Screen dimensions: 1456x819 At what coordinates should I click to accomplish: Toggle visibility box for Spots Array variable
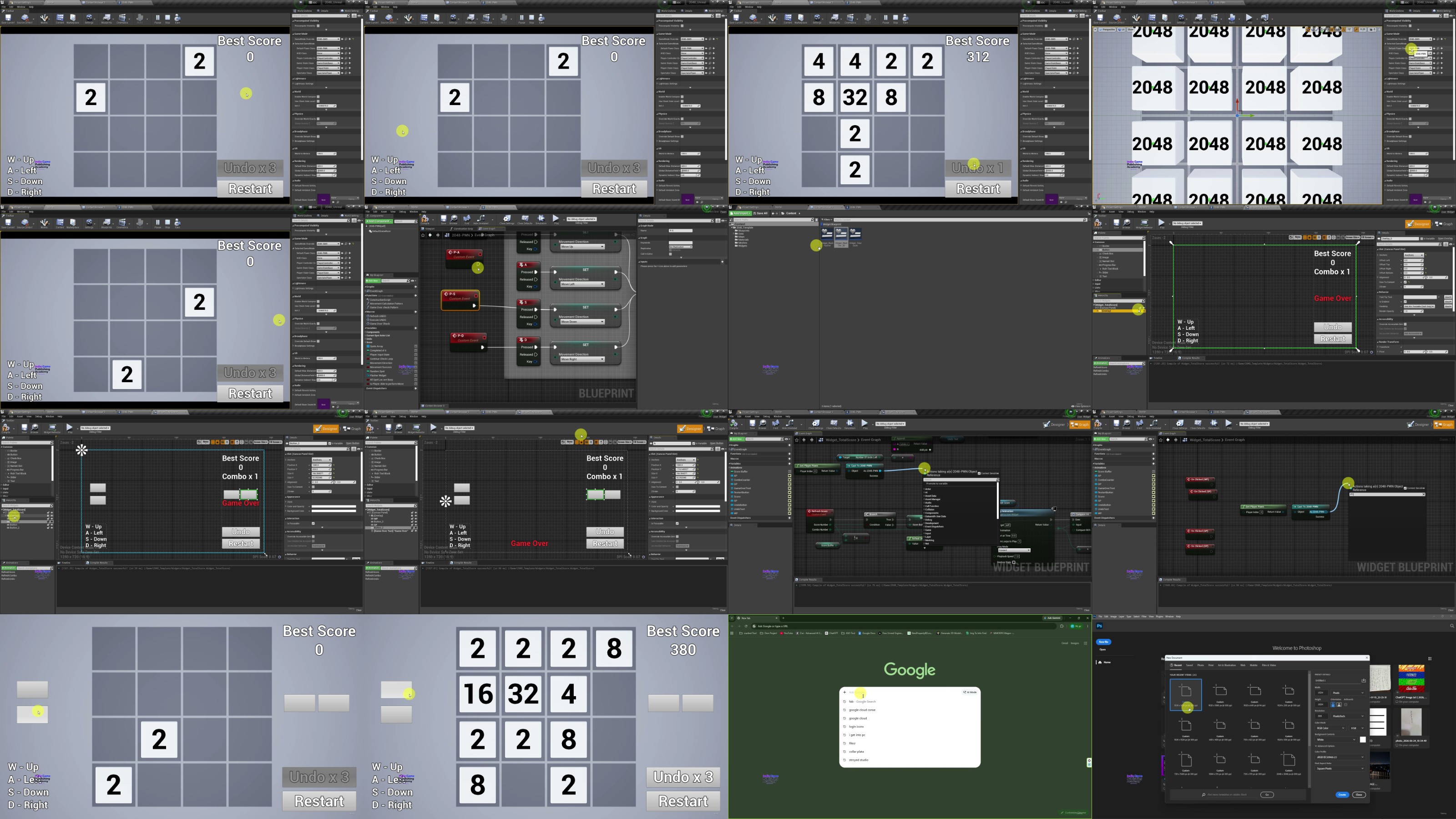[x=415, y=346]
